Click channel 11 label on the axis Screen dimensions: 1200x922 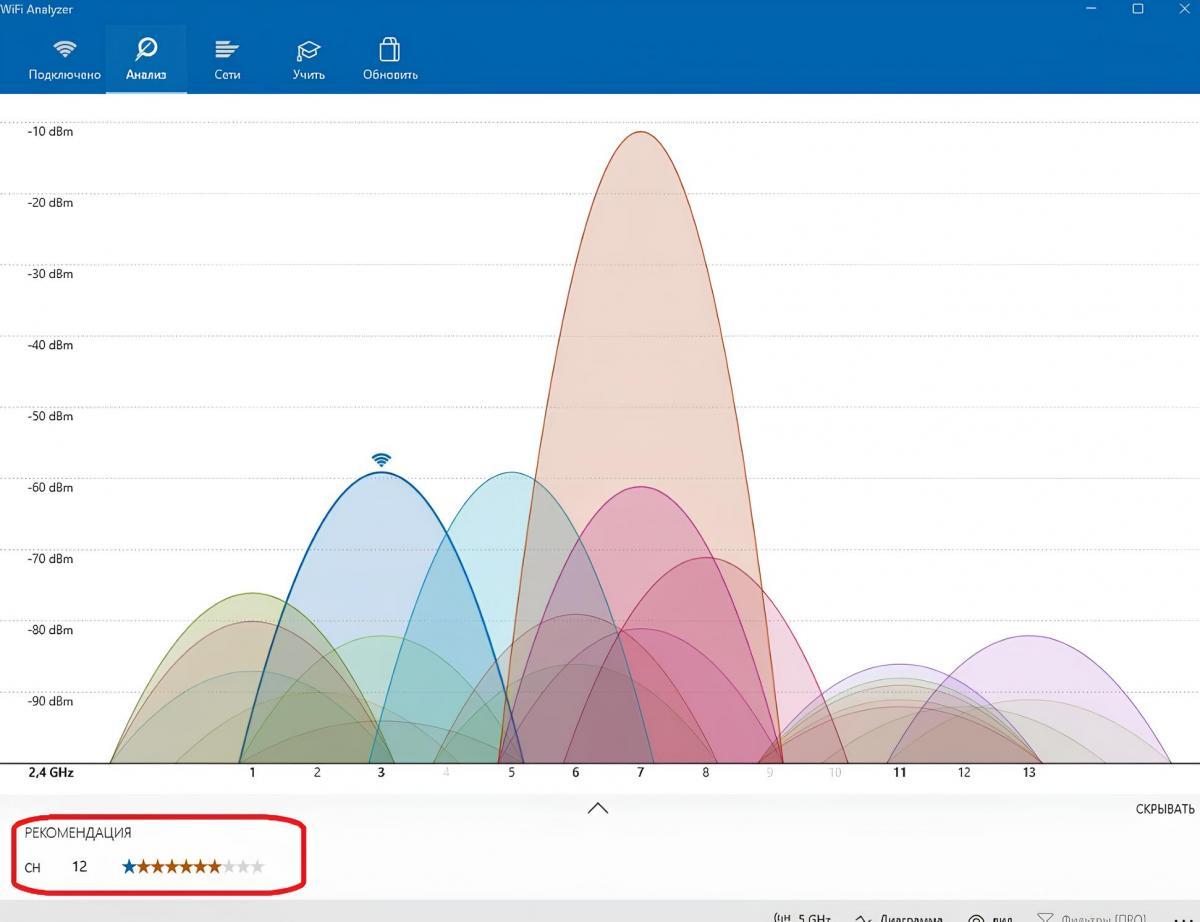900,773
